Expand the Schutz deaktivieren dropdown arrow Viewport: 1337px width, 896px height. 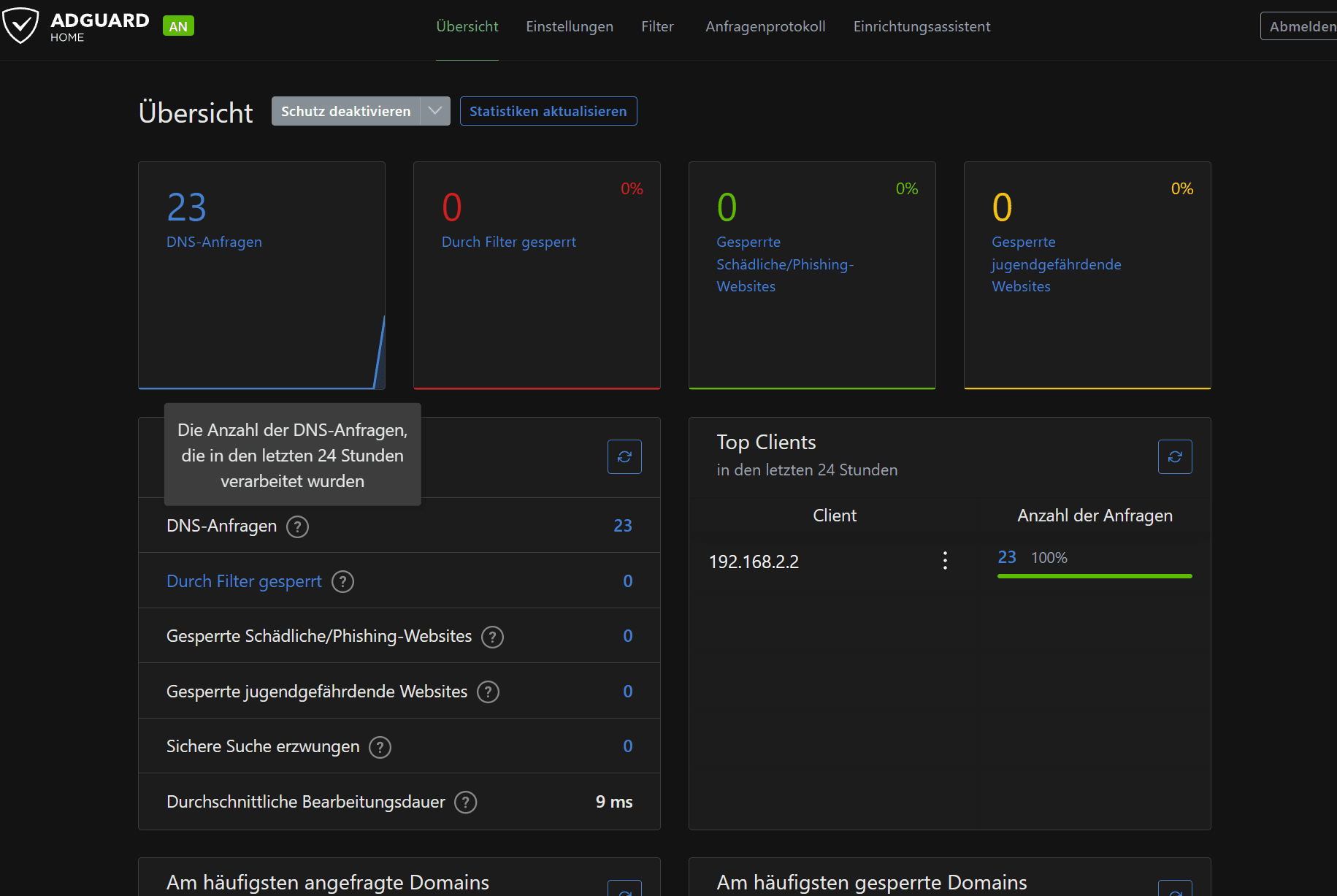[435, 111]
